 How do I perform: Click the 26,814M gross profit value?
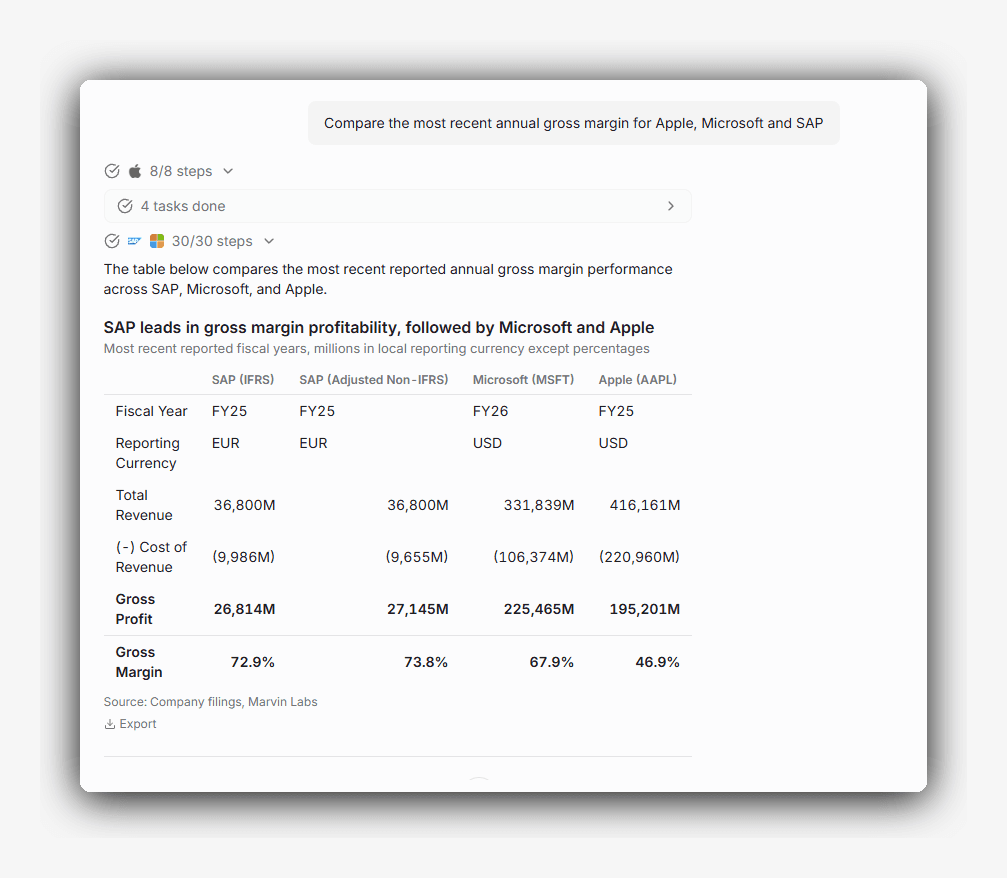(x=245, y=609)
